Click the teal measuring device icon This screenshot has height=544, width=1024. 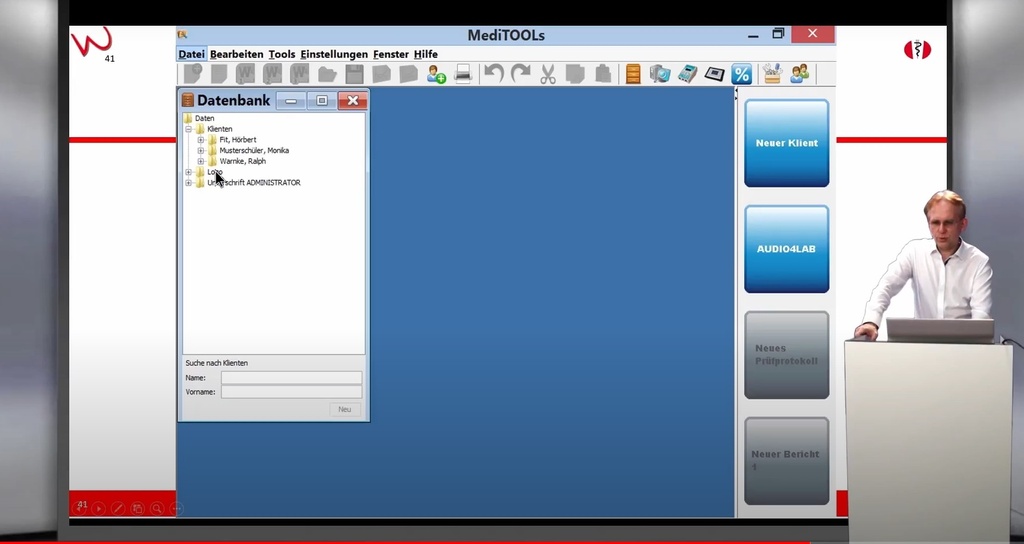pos(687,74)
